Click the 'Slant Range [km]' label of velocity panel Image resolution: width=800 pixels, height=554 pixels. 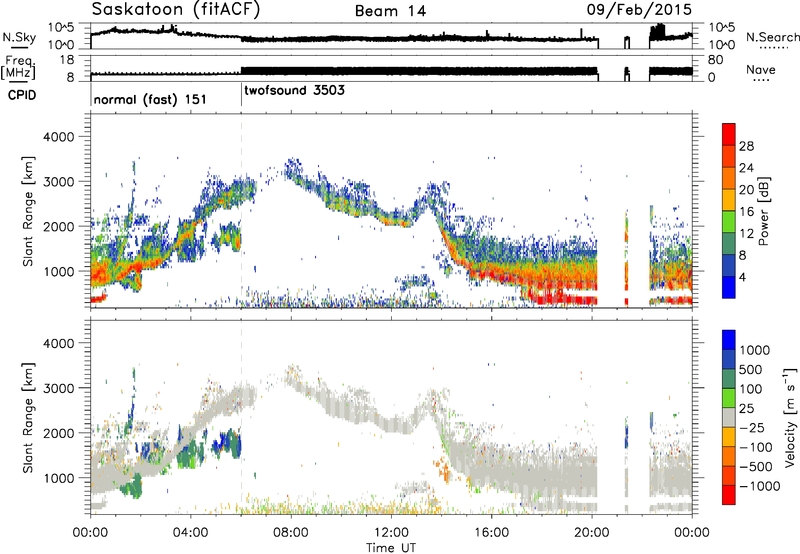(x=28, y=418)
